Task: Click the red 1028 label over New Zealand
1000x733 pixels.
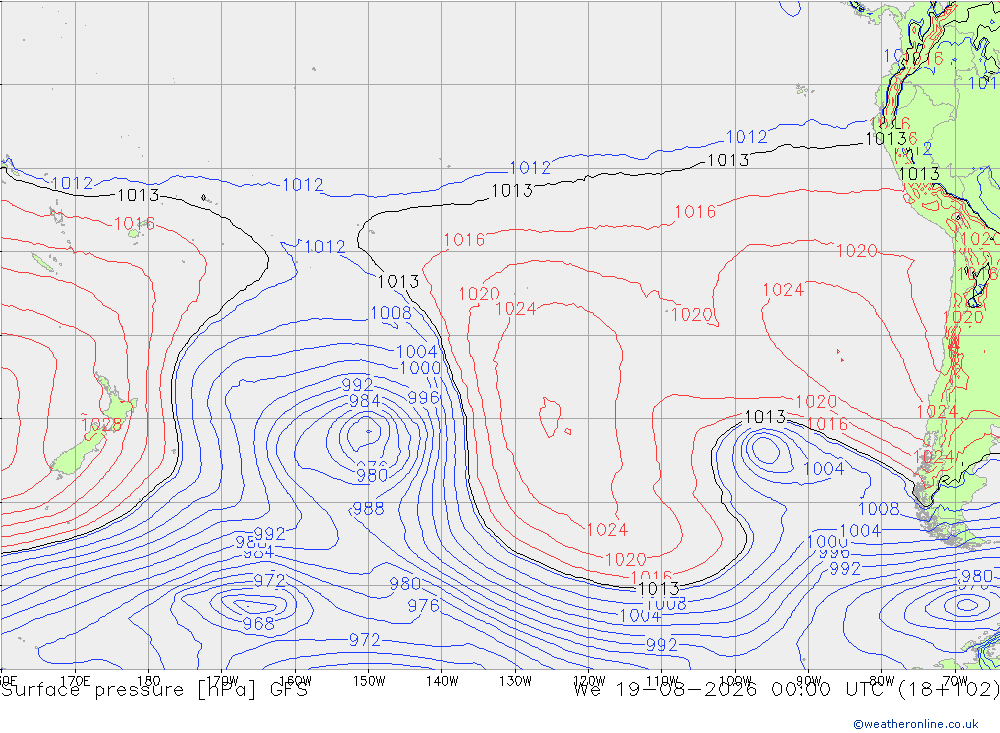Action: 101,424
